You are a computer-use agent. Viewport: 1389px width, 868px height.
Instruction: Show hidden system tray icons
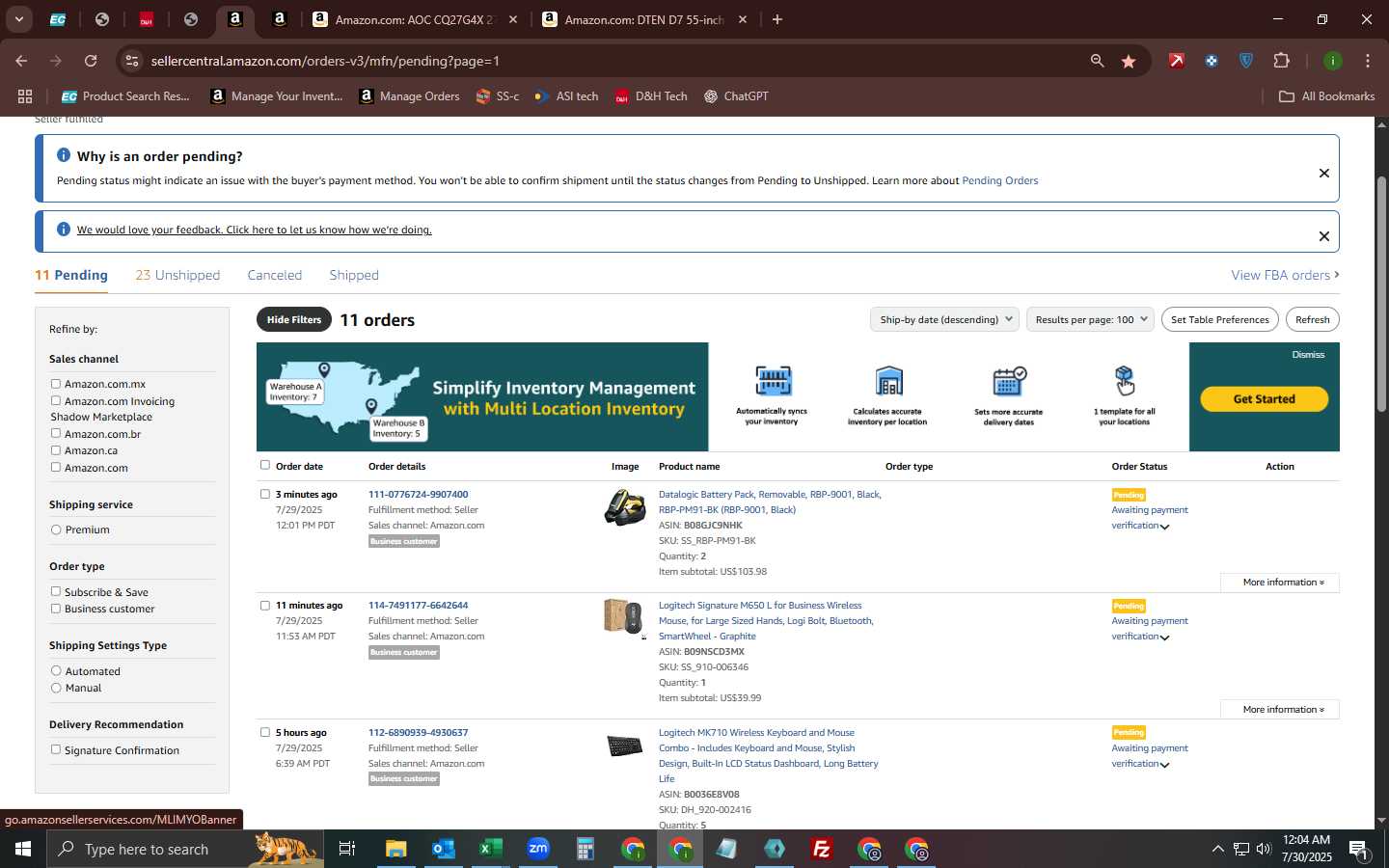pos(1217,849)
